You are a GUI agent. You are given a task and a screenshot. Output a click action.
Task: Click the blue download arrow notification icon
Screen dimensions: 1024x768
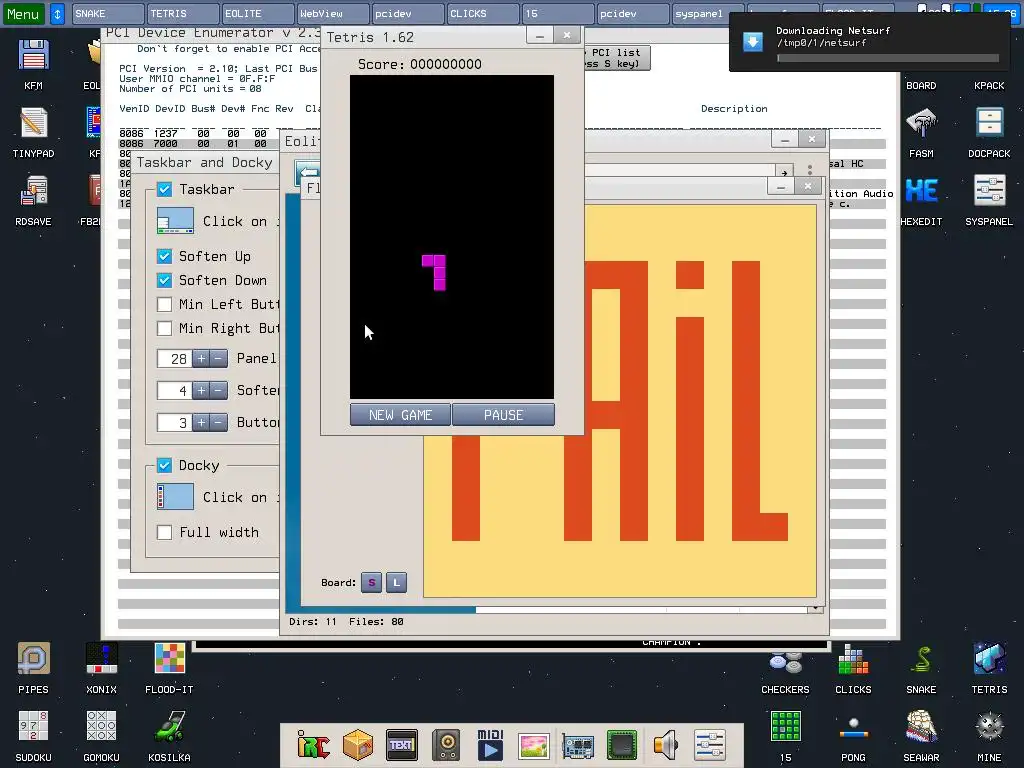[752, 42]
